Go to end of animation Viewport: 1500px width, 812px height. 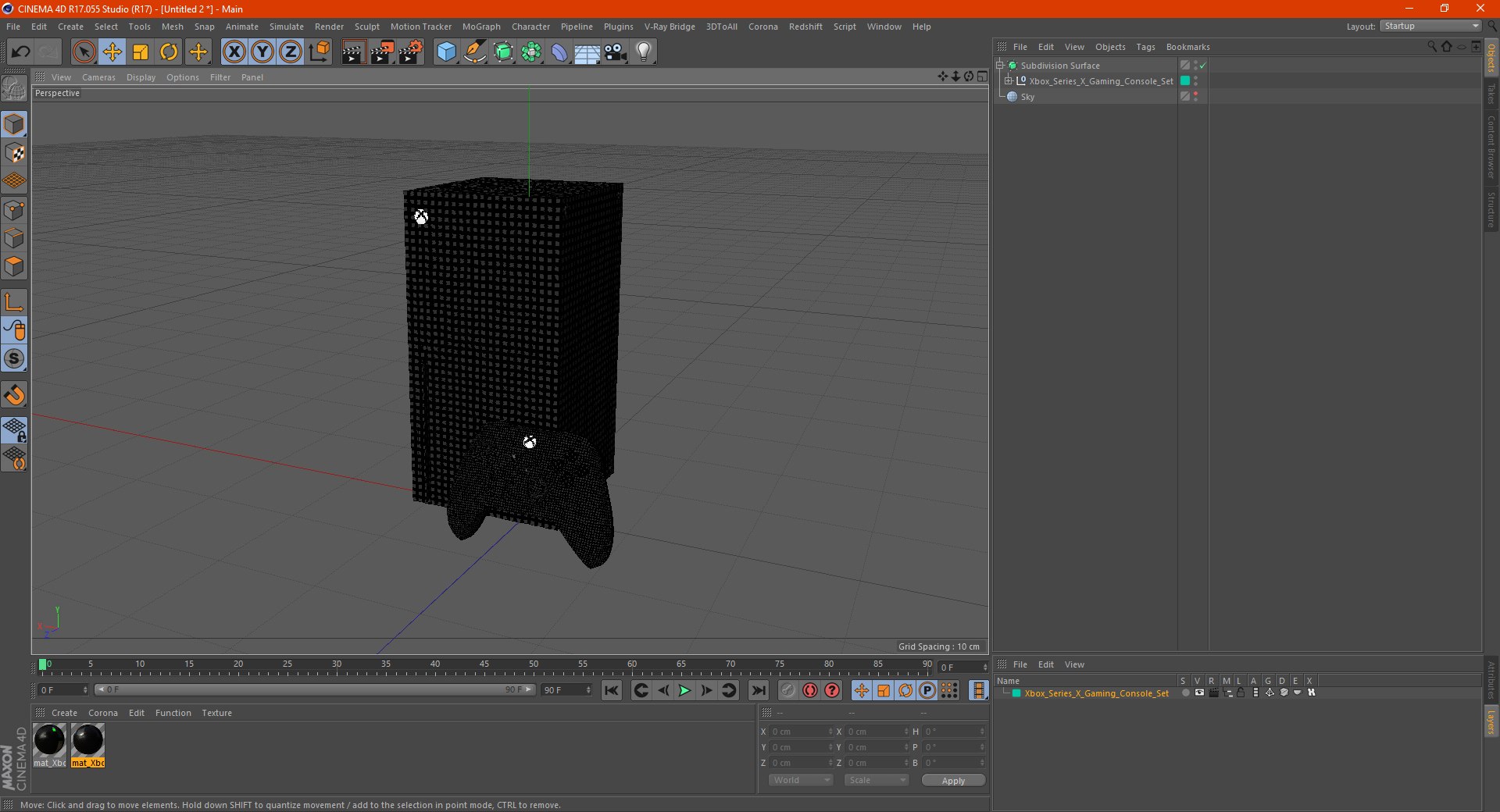click(x=758, y=690)
